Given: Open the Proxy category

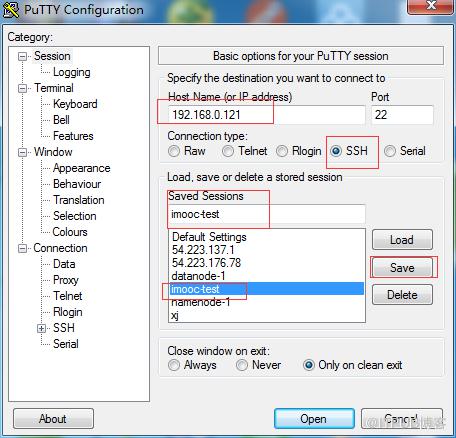Looking at the screenshot, I should pos(66,280).
